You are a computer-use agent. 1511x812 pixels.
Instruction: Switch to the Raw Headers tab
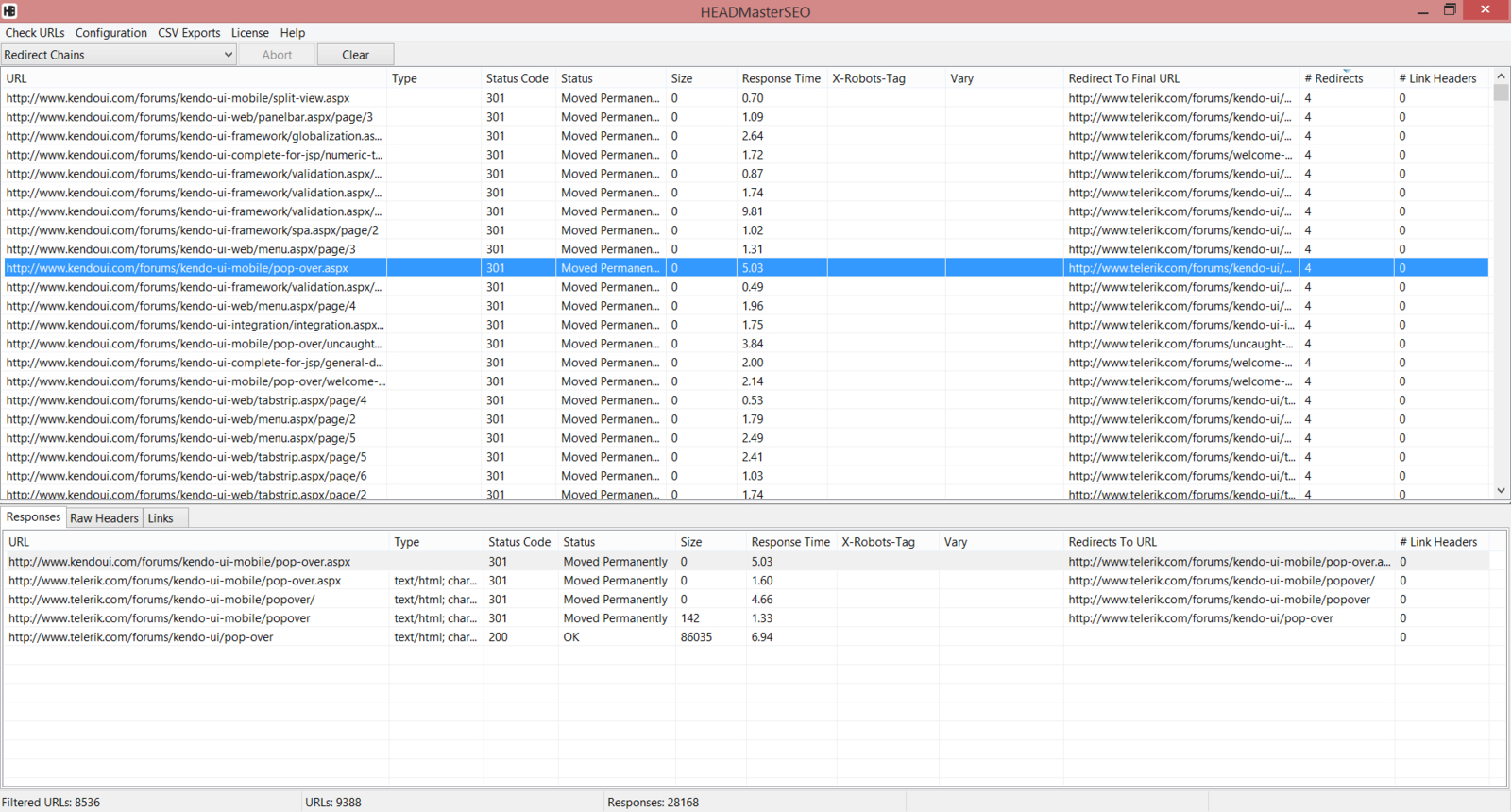(x=104, y=518)
